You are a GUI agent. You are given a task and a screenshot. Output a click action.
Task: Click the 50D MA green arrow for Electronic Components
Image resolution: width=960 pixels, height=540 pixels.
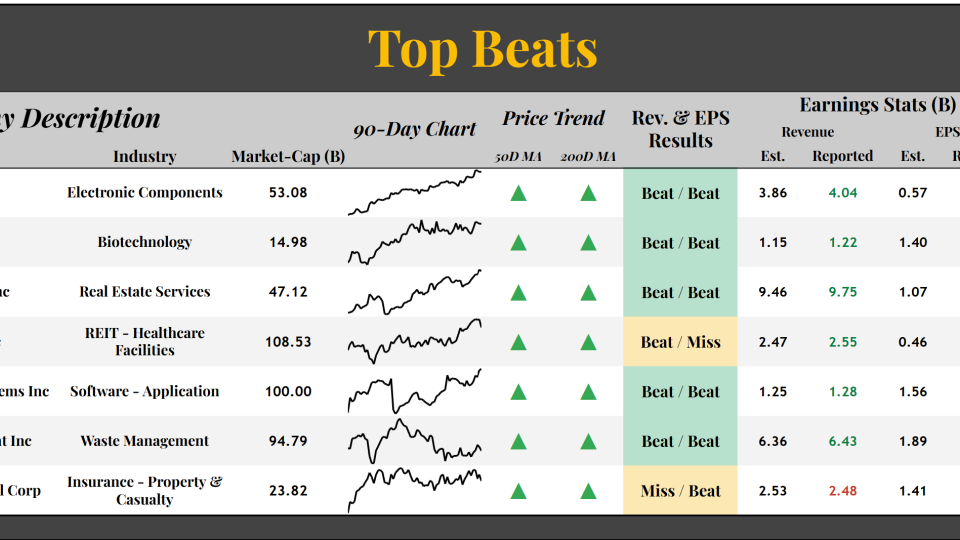coord(518,193)
